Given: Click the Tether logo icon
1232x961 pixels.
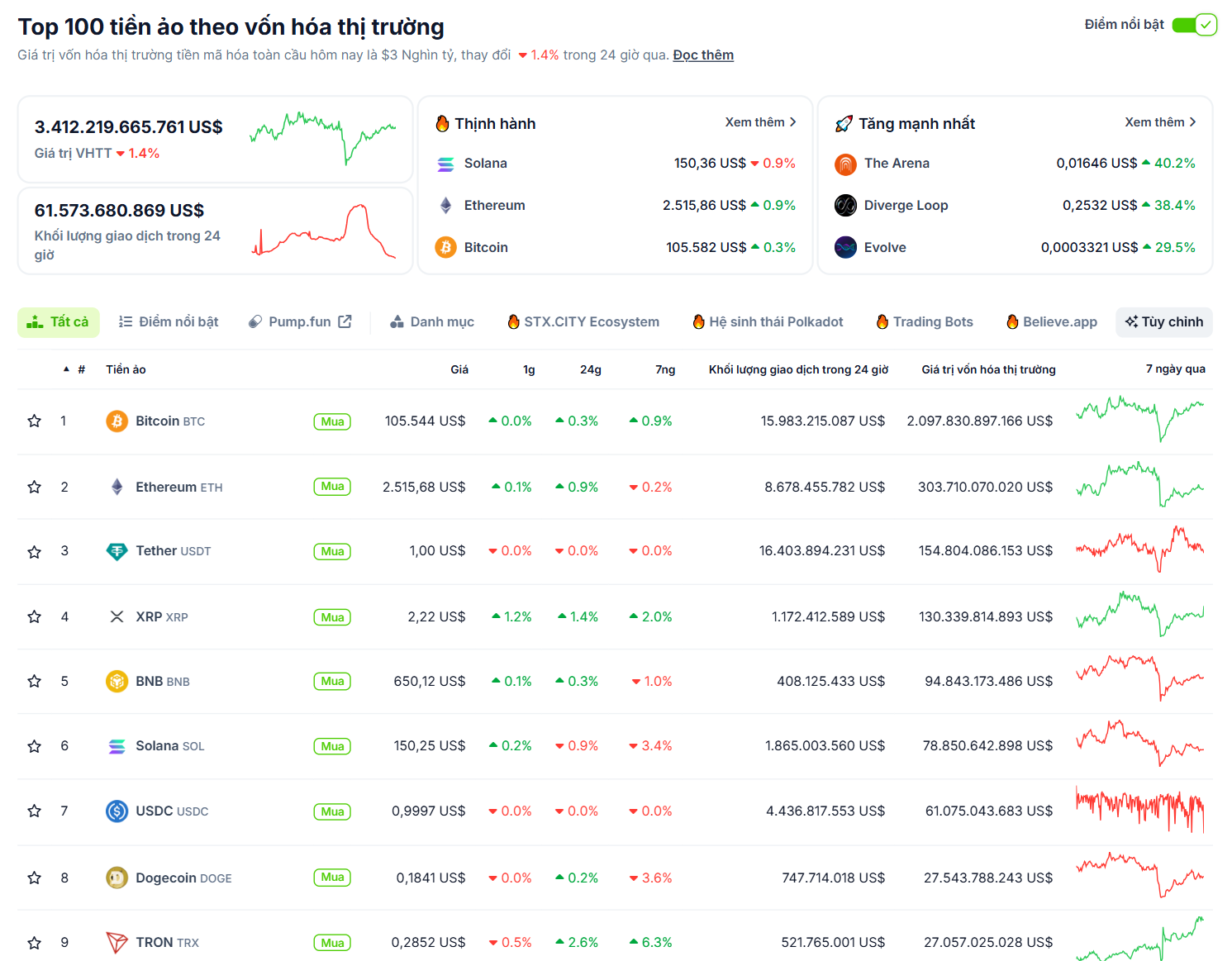Looking at the screenshot, I should coord(117,551).
